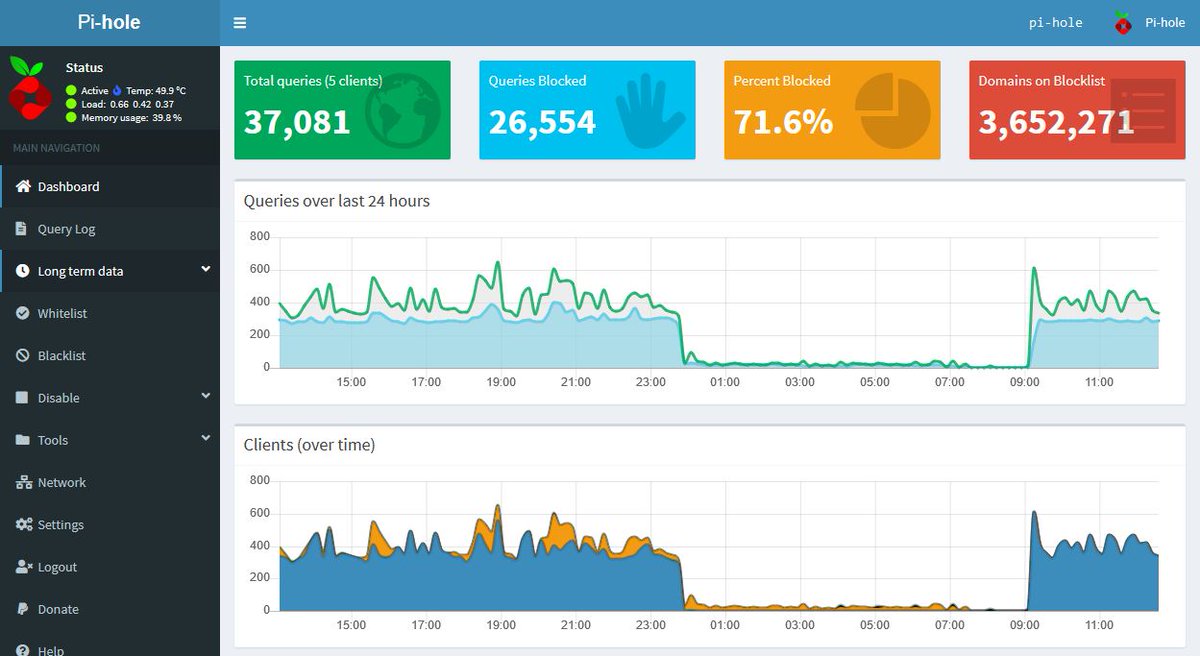Click the Pi-hole logo in top-right header
The width and height of the screenshot is (1200, 656).
[x=1124, y=23]
